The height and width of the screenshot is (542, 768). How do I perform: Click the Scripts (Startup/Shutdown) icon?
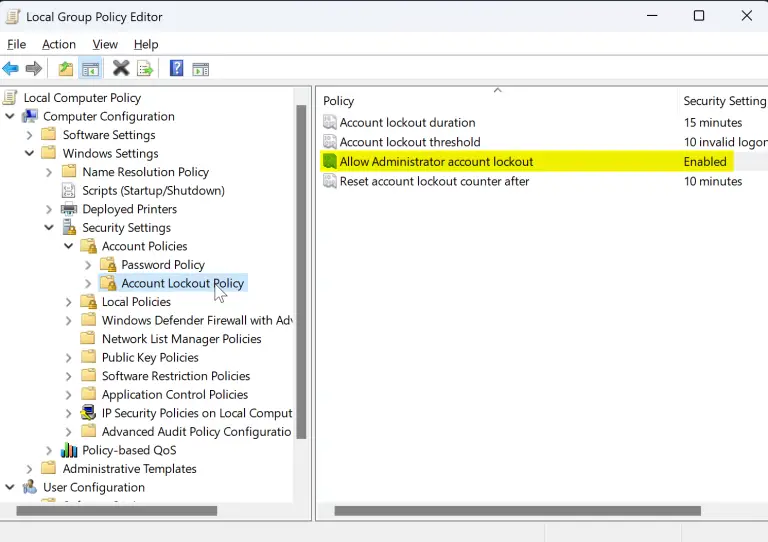tap(69, 190)
